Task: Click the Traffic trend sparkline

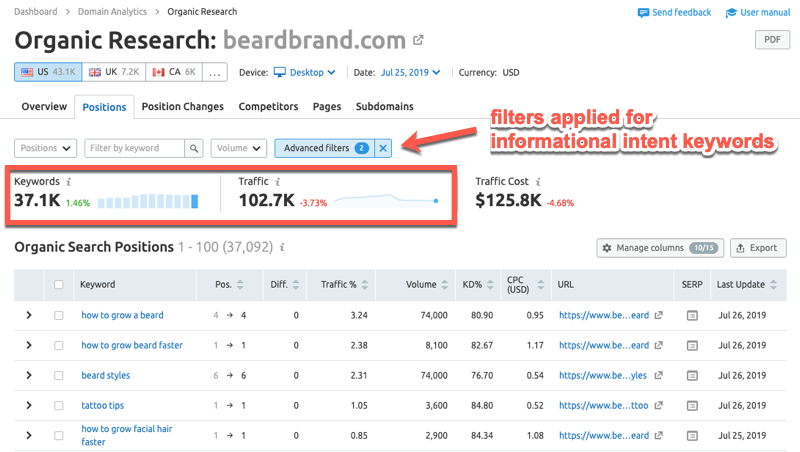Action: click(x=386, y=200)
